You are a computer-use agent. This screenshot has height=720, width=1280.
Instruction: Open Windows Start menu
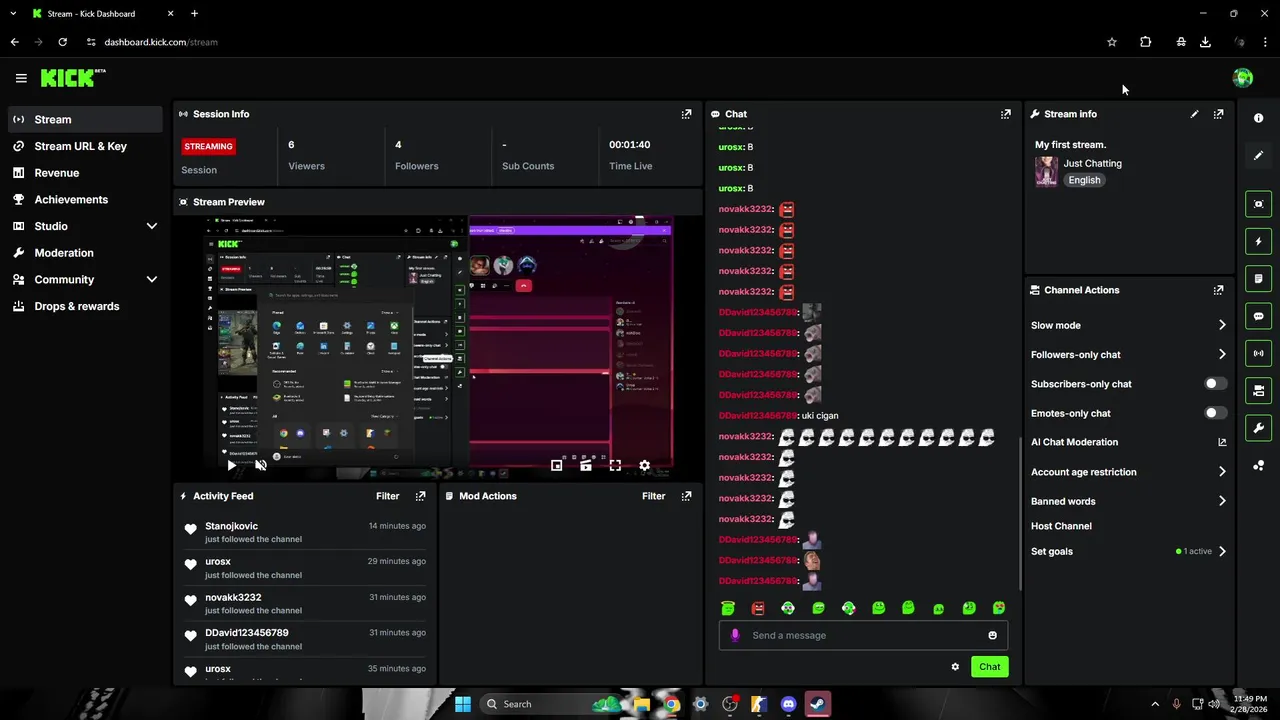(463, 704)
